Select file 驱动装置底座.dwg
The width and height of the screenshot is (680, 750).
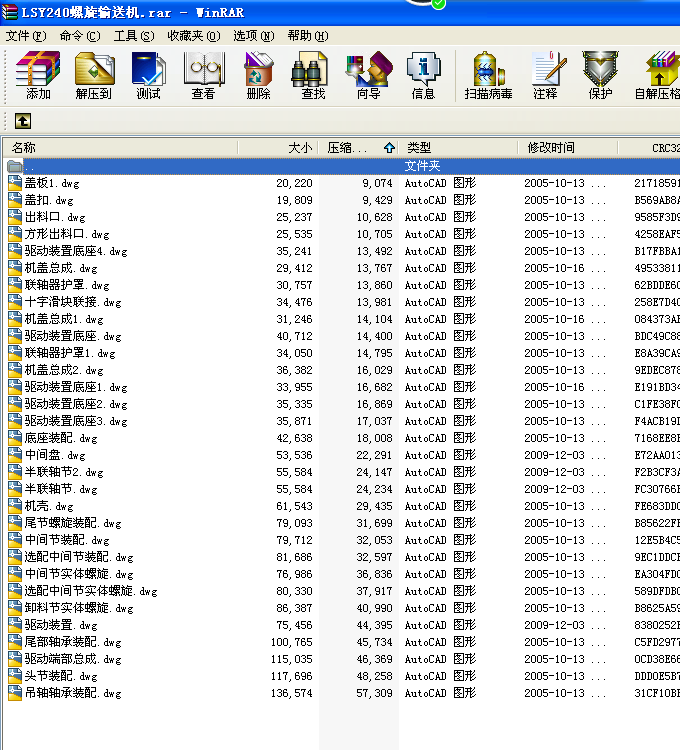click(73, 336)
